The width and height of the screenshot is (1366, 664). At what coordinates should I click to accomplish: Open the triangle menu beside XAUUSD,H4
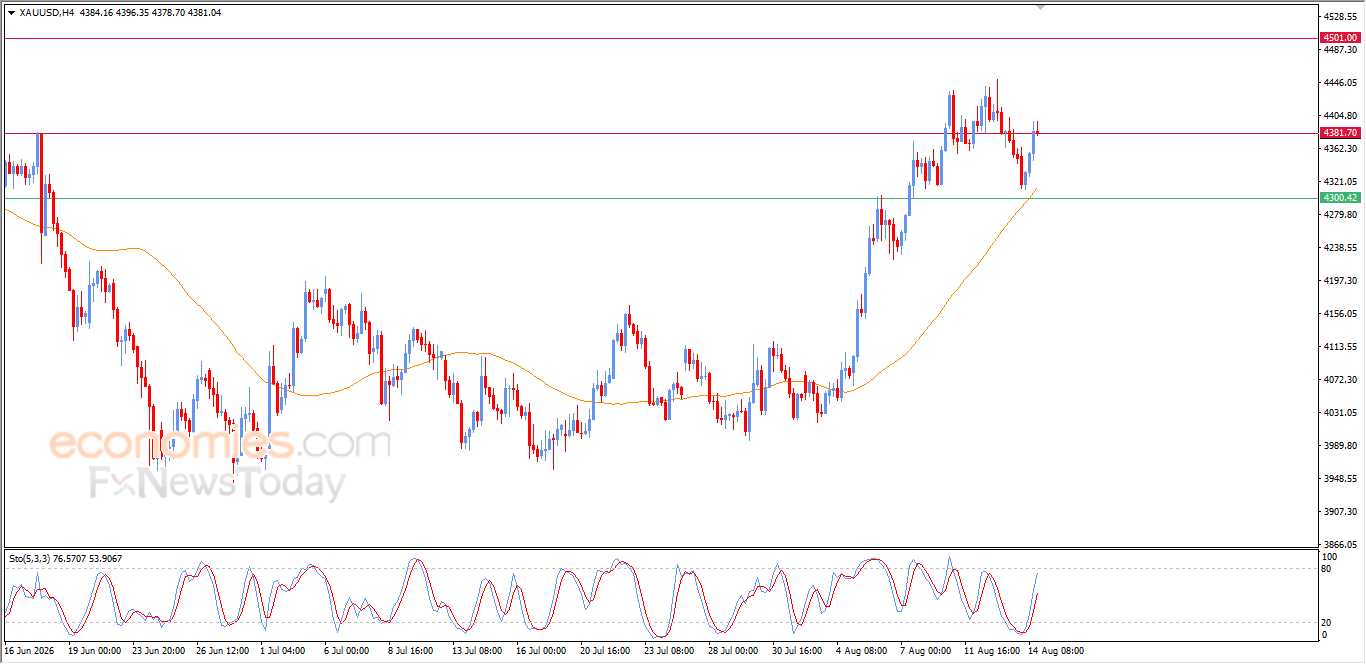pos(11,13)
